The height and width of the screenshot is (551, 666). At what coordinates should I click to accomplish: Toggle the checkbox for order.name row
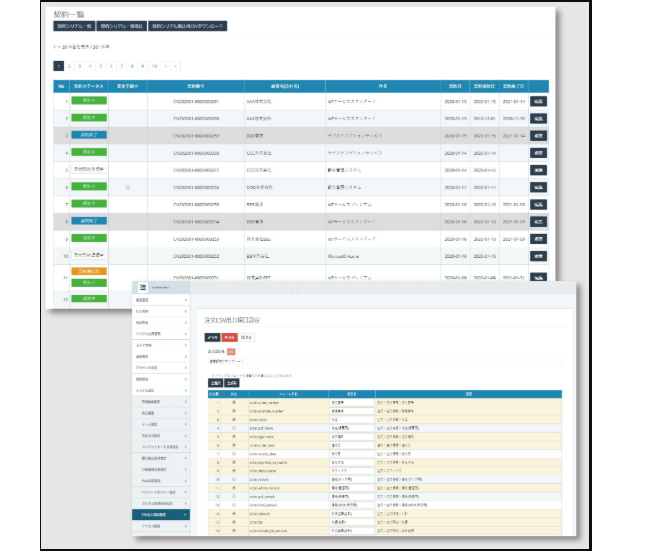233,419
